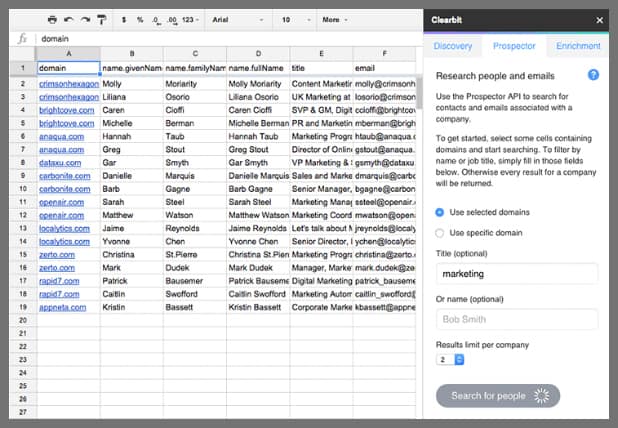Apply percent format icon

[x=140, y=19]
